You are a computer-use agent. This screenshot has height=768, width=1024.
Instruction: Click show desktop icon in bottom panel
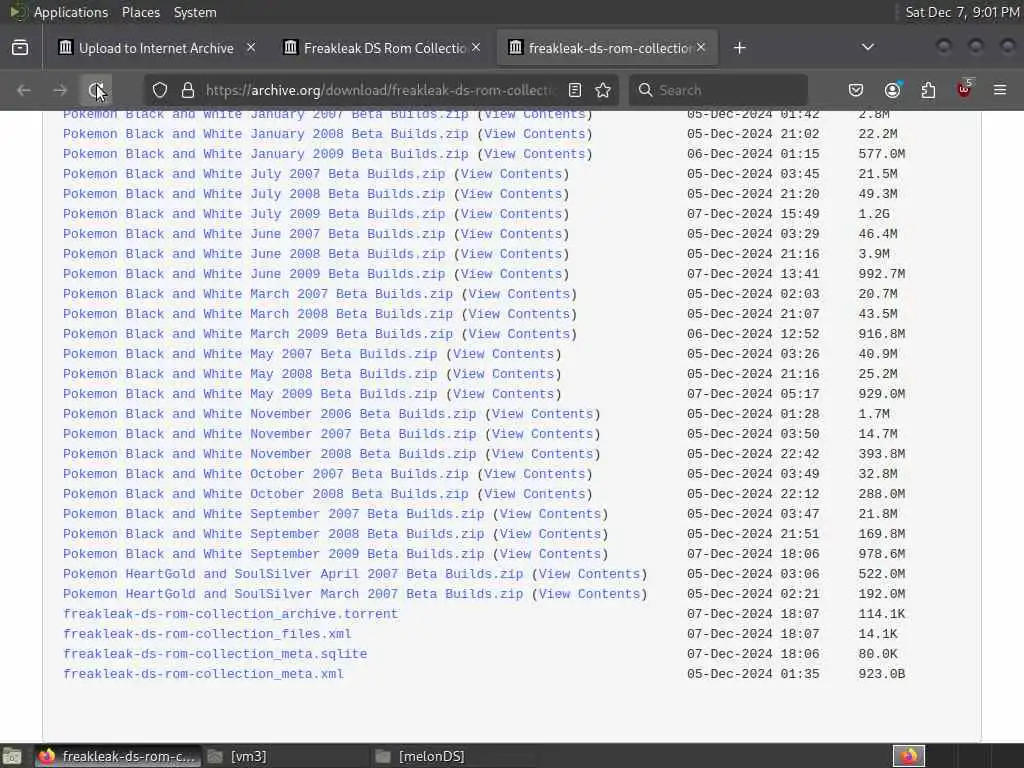coord(12,756)
